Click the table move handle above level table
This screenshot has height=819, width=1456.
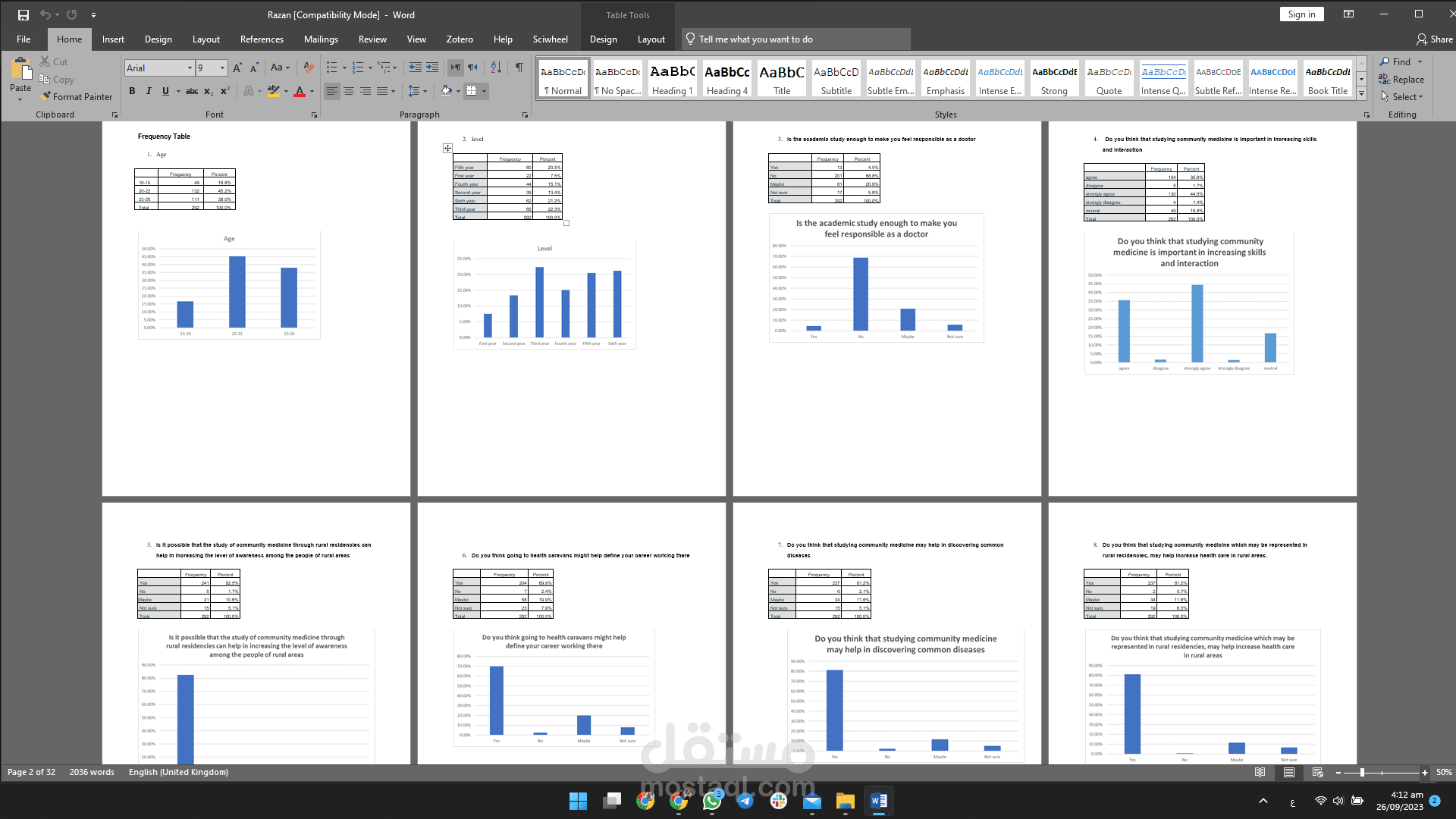pos(447,148)
